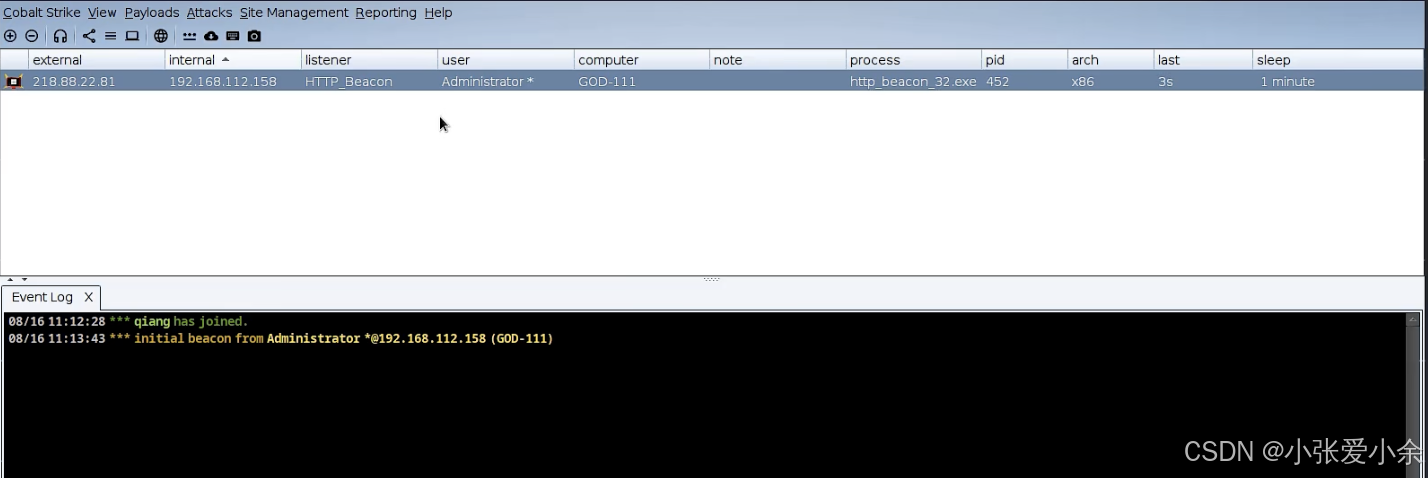Click the connect (plus) toolbar icon
Screen dimensions: 1428x478
(x=10, y=36)
